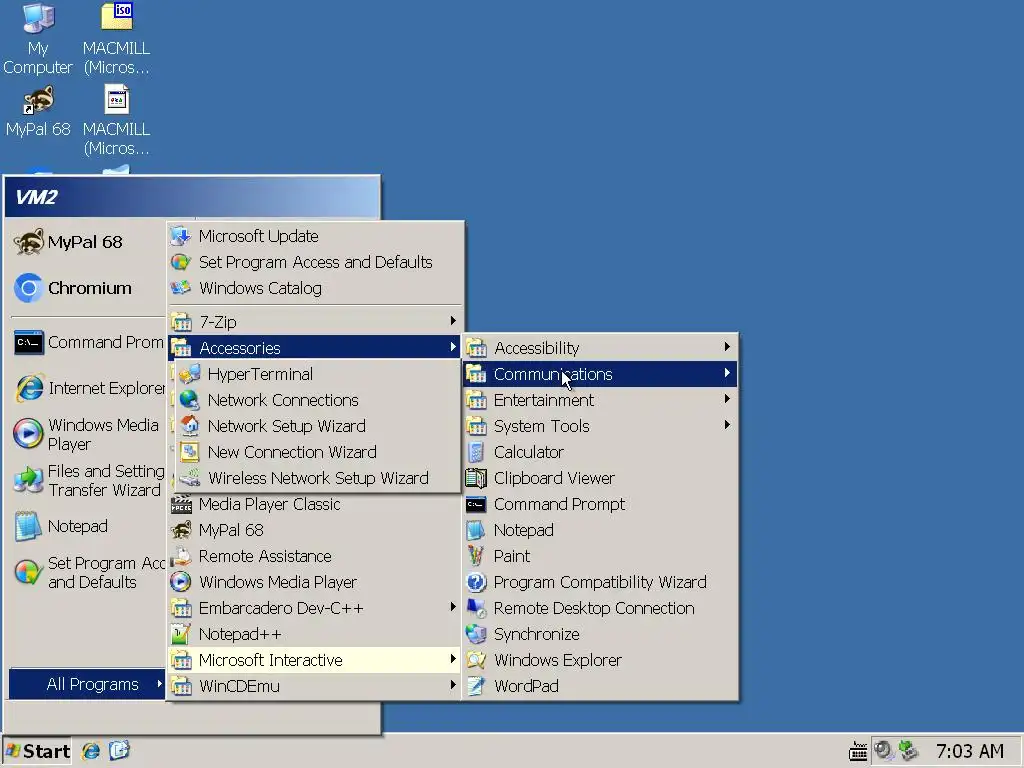Launch Command Prompt from Accessories menu
The width and height of the screenshot is (1024, 768).
point(600,504)
